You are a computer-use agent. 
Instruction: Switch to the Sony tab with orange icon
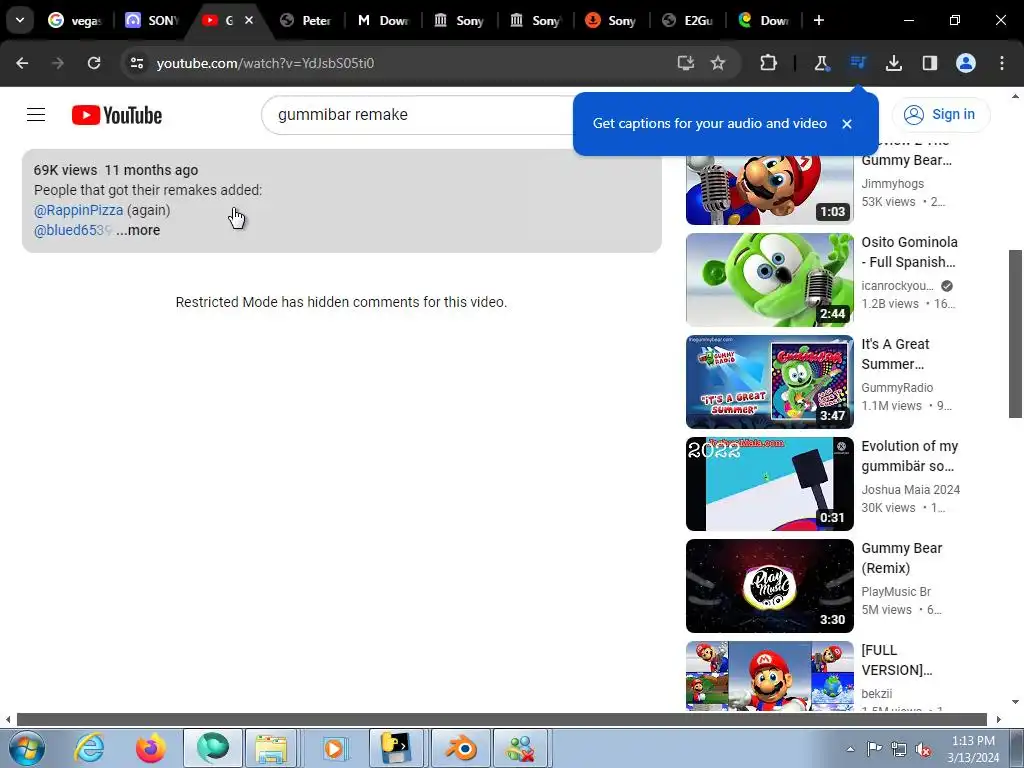pos(611,20)
